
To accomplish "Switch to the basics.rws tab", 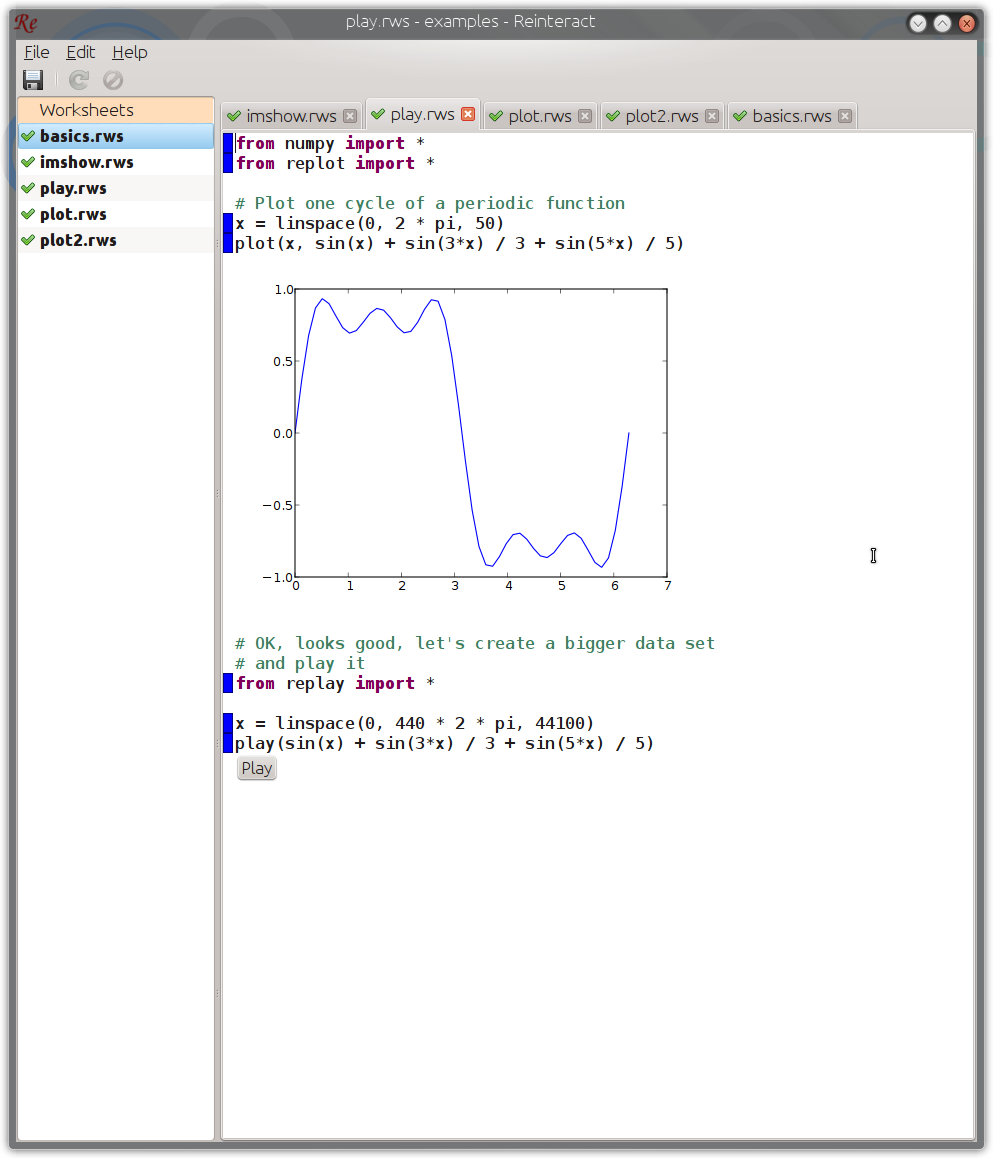I will coord(791,116).
